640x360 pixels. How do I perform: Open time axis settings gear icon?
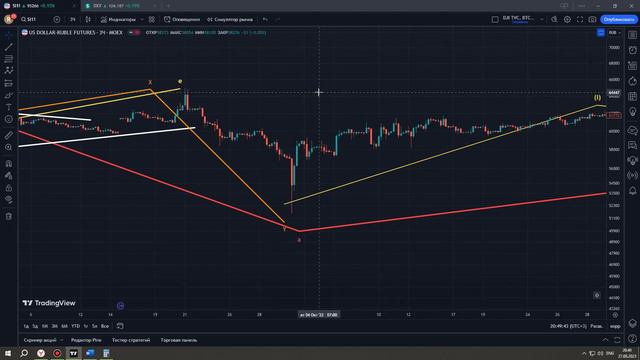(x=615, y=315)
